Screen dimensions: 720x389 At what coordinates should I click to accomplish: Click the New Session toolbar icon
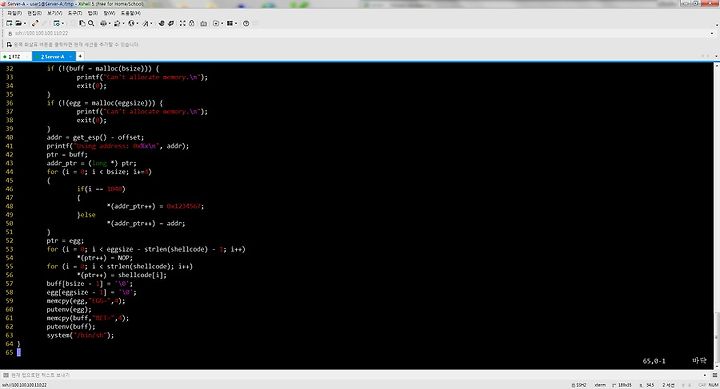[x=9, y=23]
